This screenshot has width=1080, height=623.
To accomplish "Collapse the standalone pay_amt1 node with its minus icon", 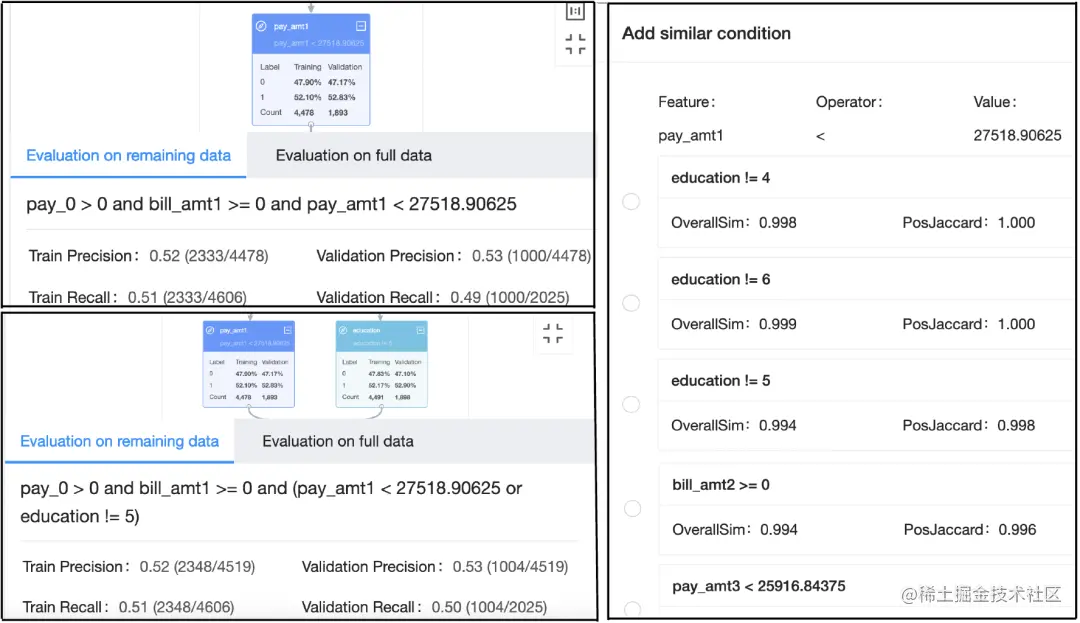I will (x=361, y=26).
